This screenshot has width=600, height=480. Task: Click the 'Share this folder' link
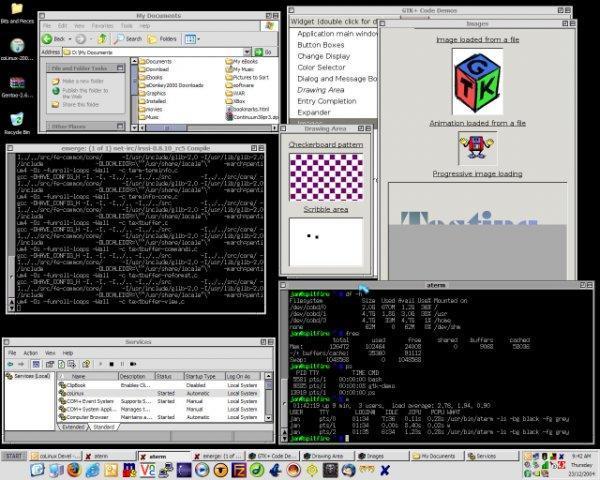pyautogui.click(x=80, y=104)
